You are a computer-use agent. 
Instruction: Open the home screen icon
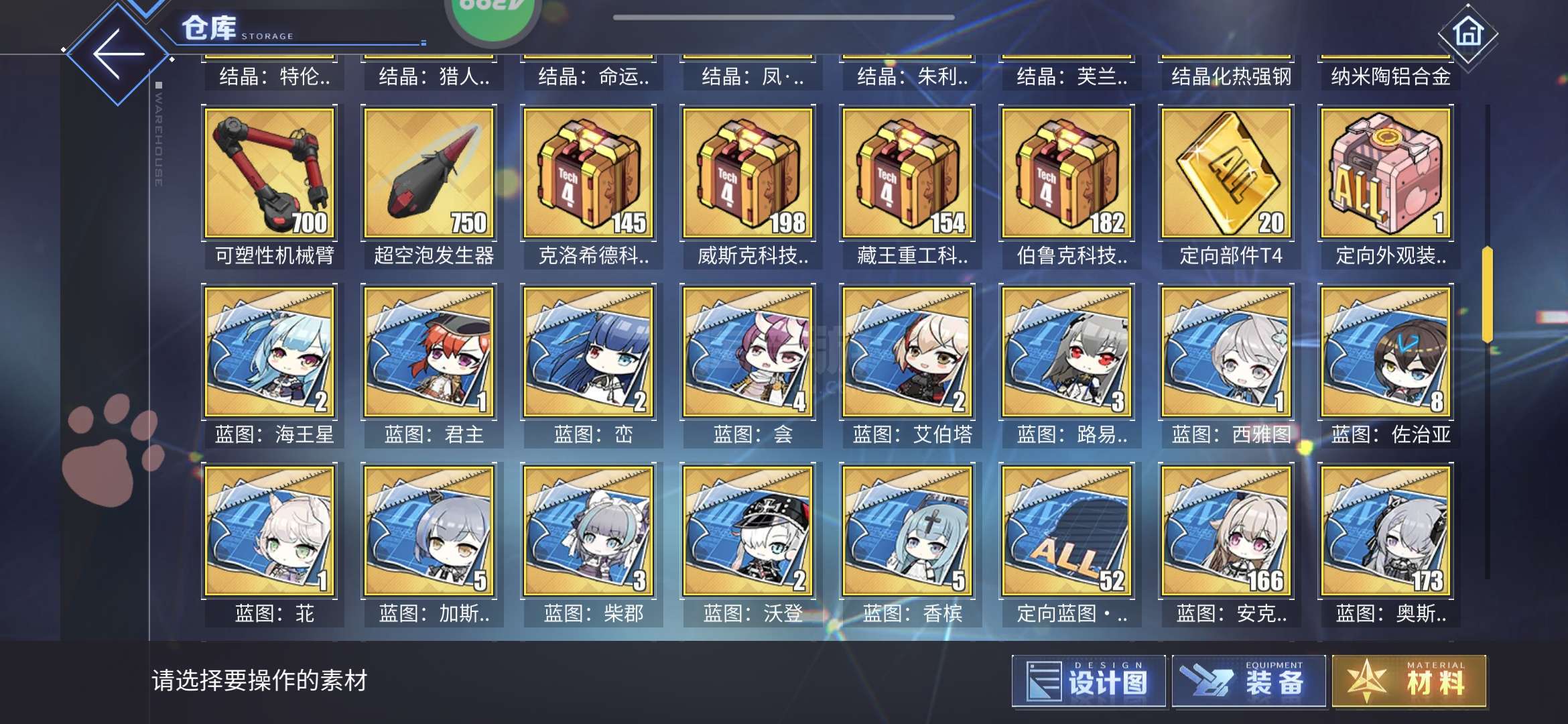1468,32
